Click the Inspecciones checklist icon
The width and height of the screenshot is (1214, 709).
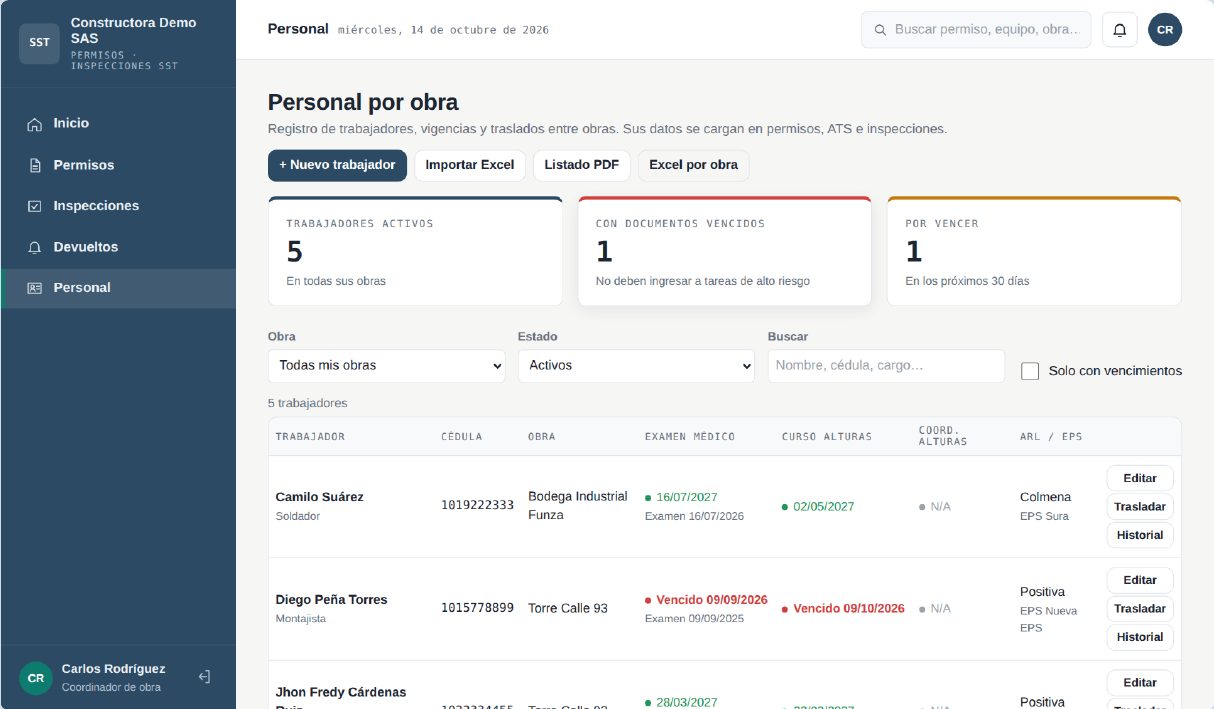click(35, 206)
